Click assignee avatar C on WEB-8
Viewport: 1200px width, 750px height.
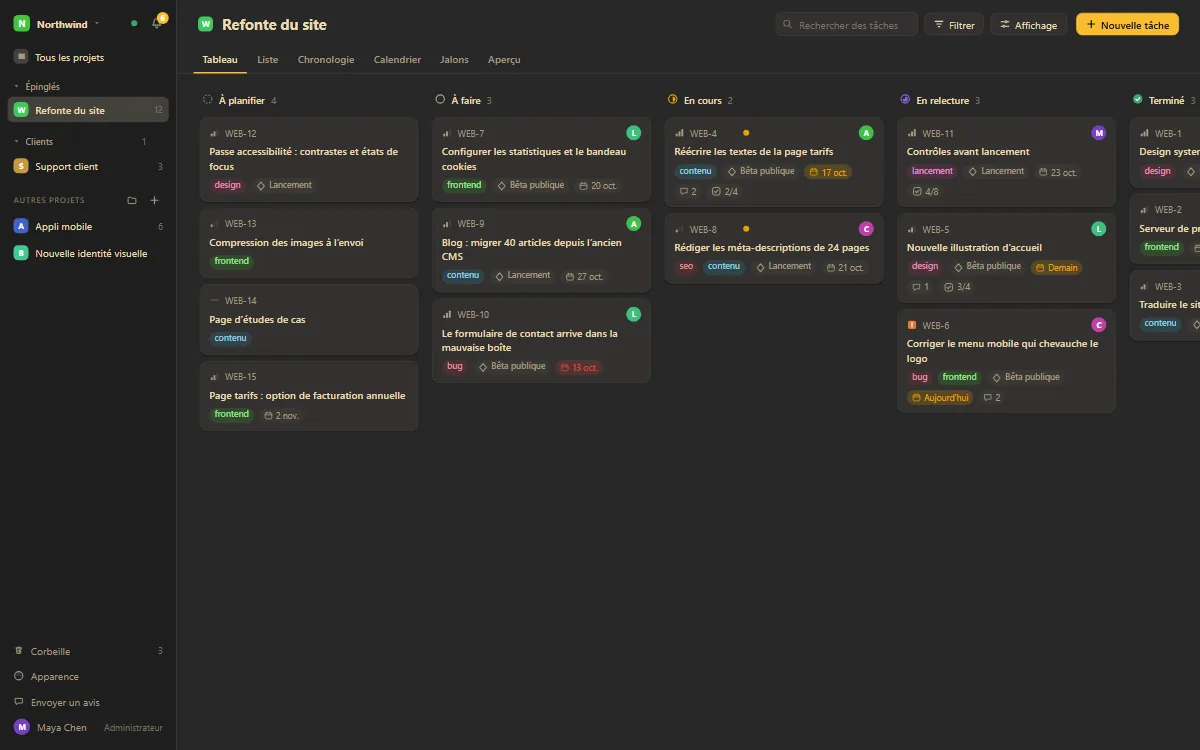point(866,229)
